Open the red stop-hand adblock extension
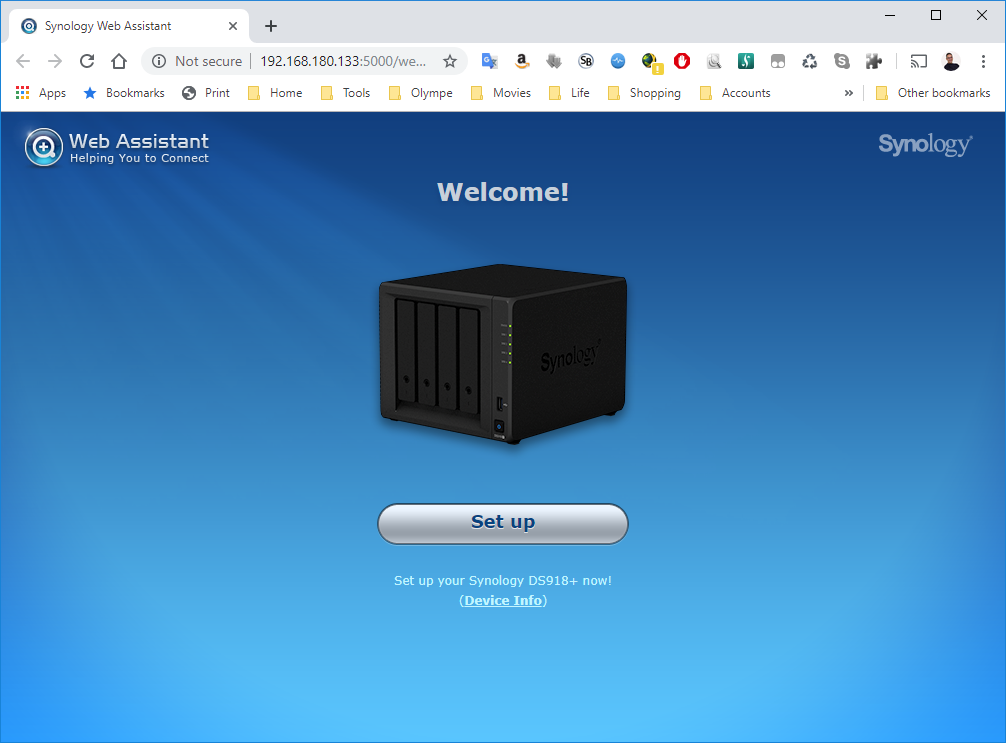Image resolution: width=1006 pixels, height=743 pixels. coord(682,61)
